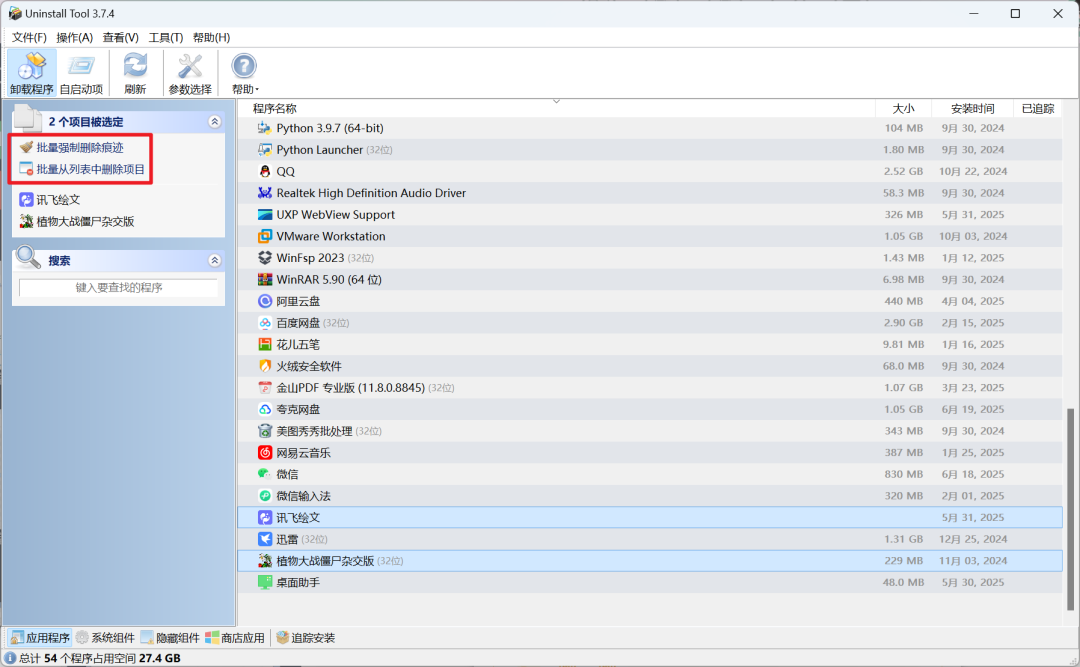Click the "6月 19, 2025" install date
The height and width of the screenshot is (667, 1080).
(x=973, y=409)
